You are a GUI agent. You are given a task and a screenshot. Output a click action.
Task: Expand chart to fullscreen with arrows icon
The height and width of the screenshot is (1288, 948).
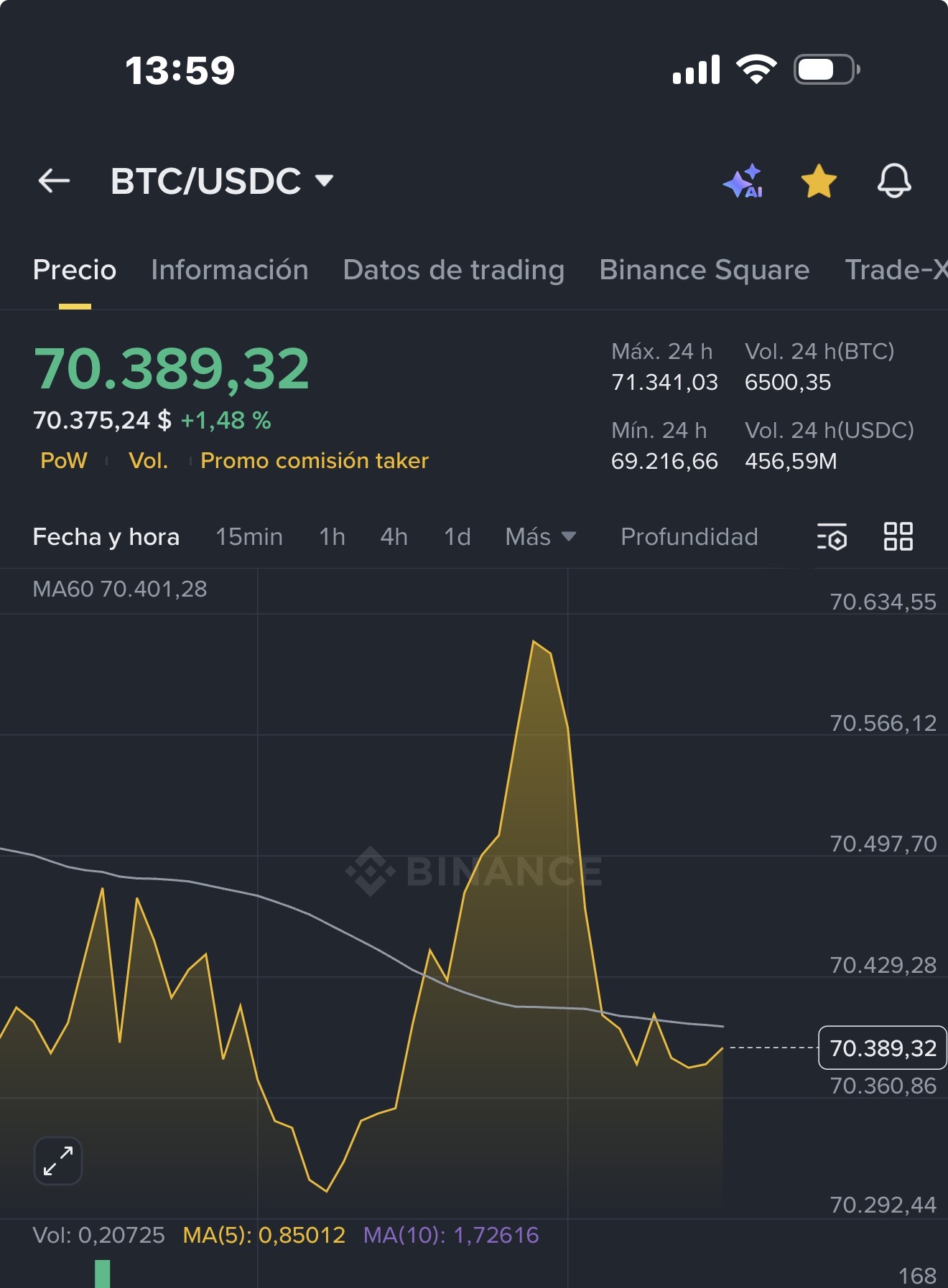point(58,1161)
